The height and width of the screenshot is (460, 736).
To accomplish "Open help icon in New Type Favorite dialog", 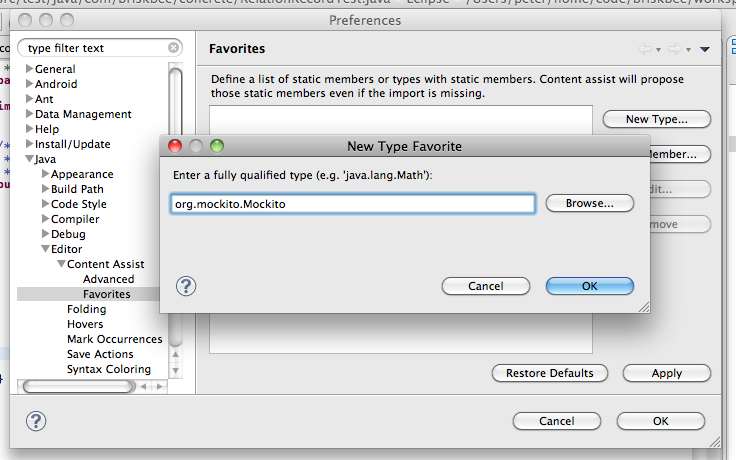I will pyautogui.click(x=186, y=286).
